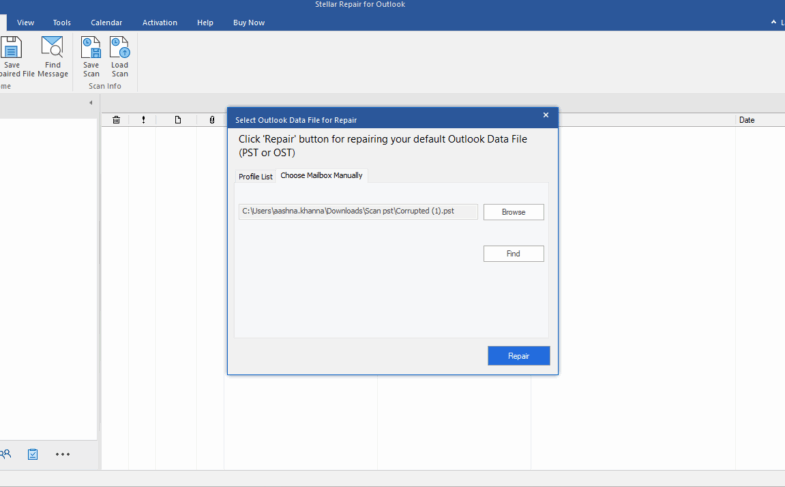Open the Calendar menu
The width and height of the screenshot is (785, 487).
106,23
